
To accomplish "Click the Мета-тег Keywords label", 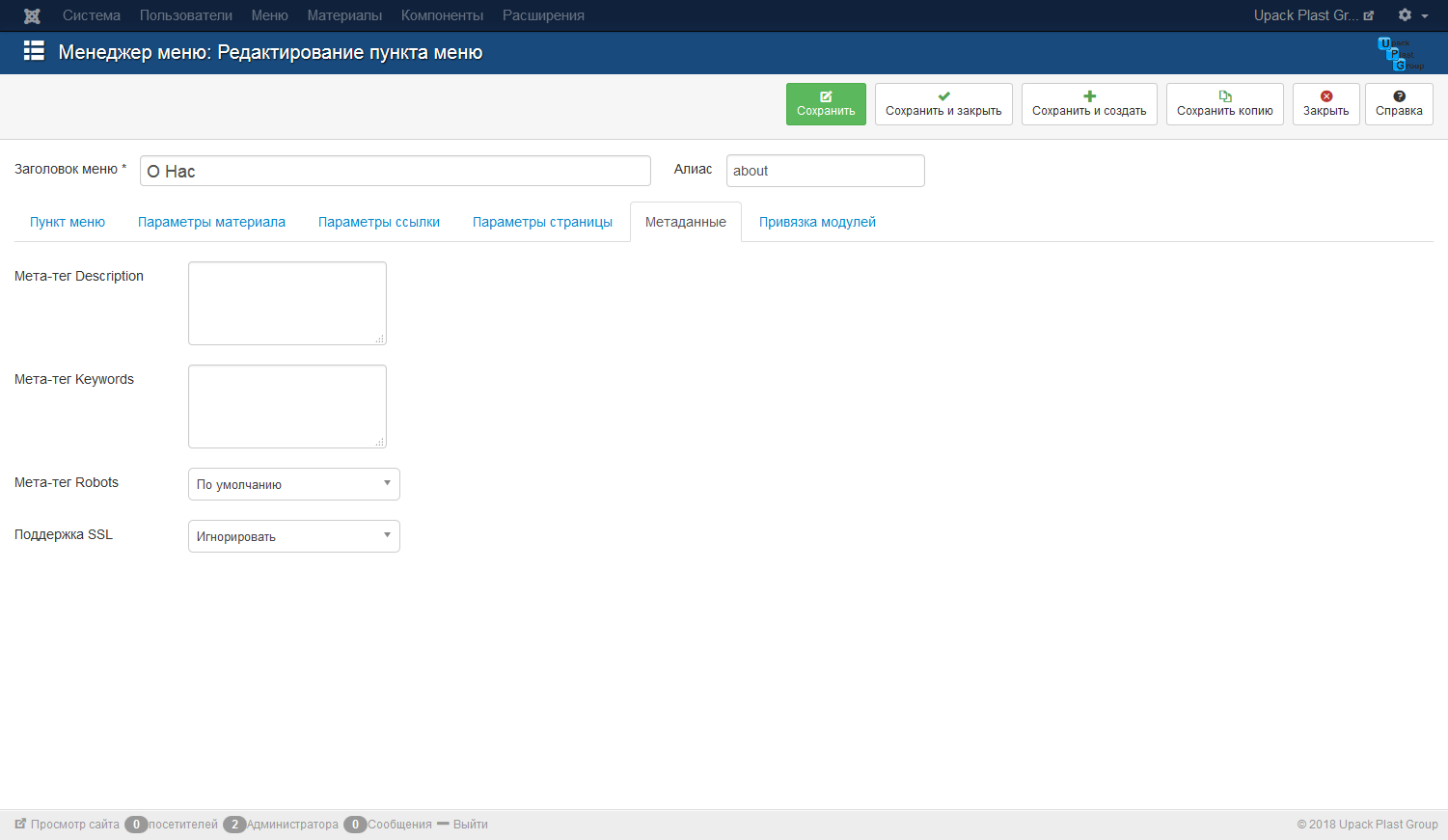I will (74, 379).
